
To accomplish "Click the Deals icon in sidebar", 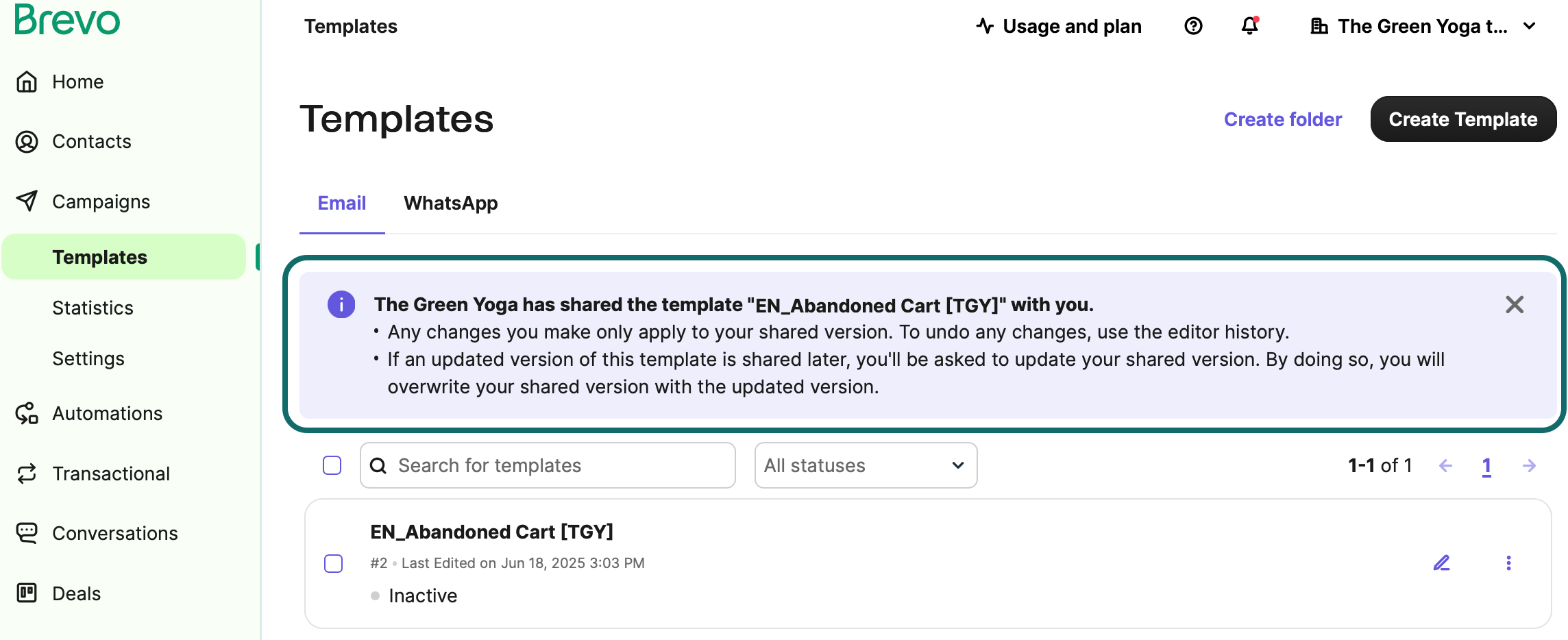I will click(27, 593).
